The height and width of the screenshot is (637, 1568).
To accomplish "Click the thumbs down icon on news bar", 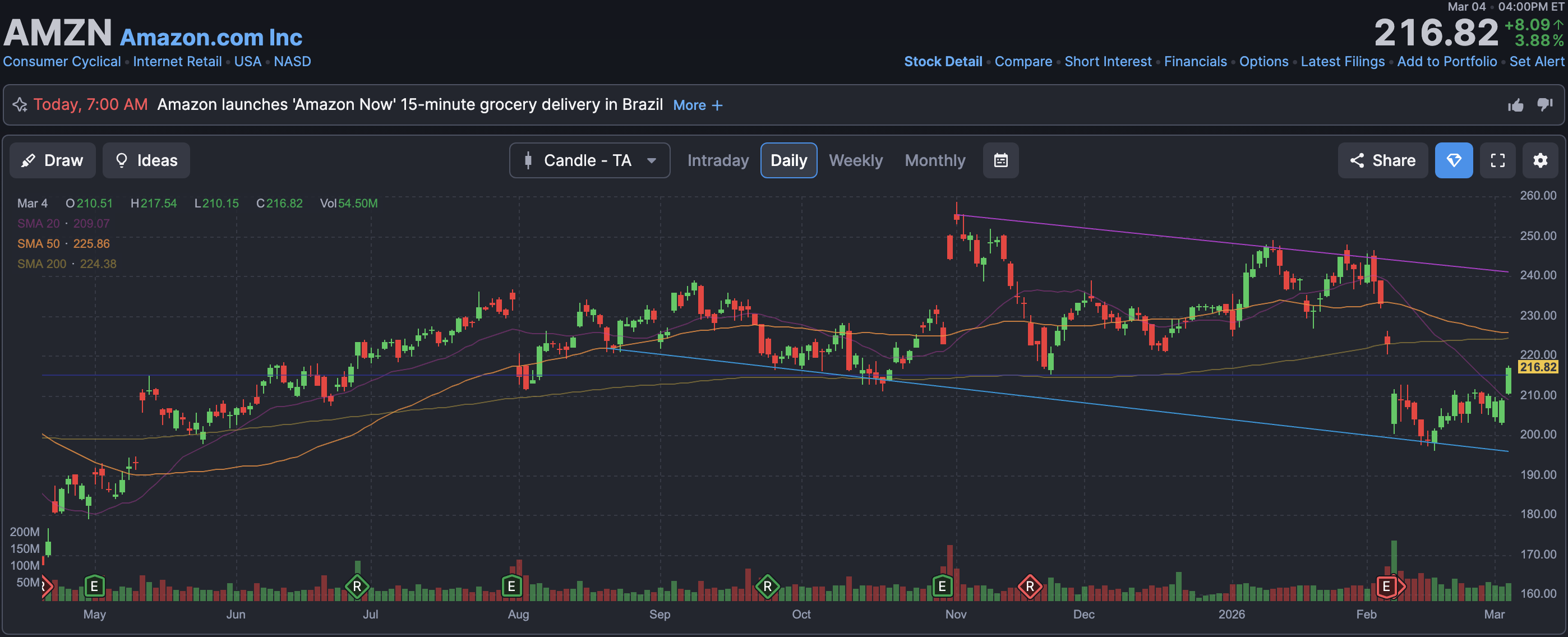I will (x=1544, y=105).
